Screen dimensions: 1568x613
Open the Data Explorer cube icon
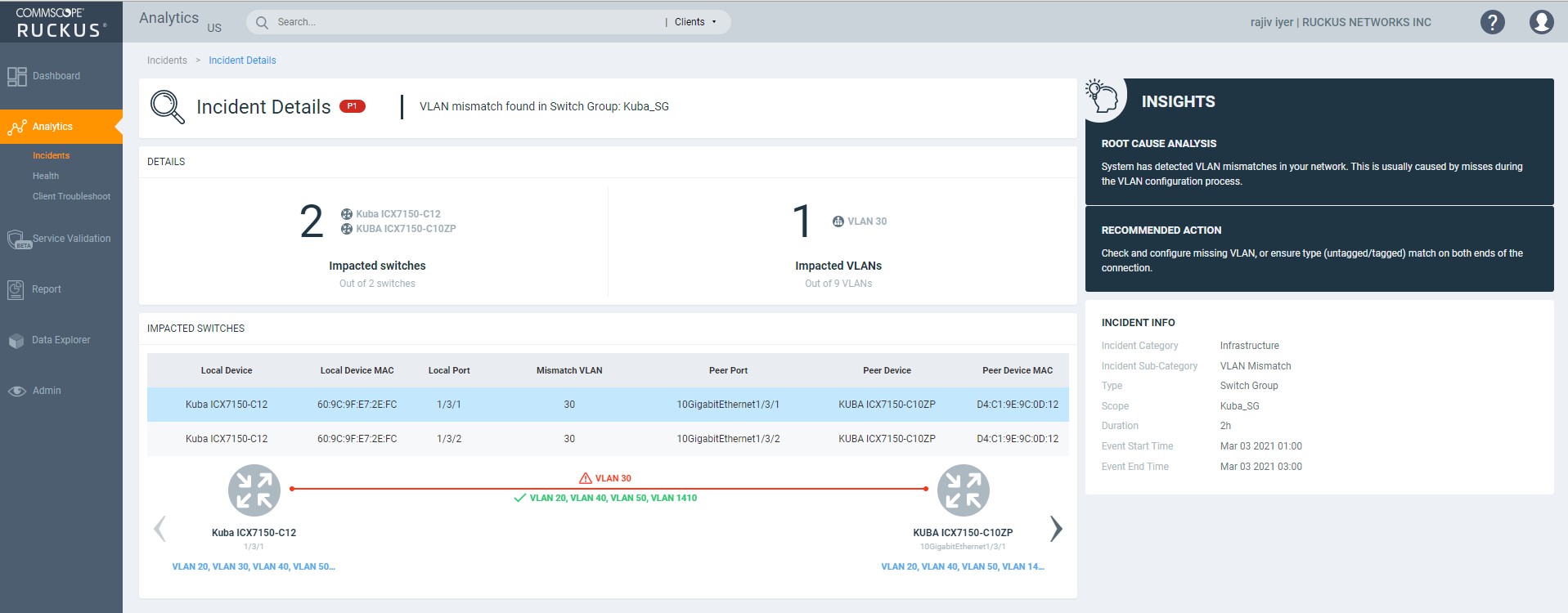(x=16, y=341)
